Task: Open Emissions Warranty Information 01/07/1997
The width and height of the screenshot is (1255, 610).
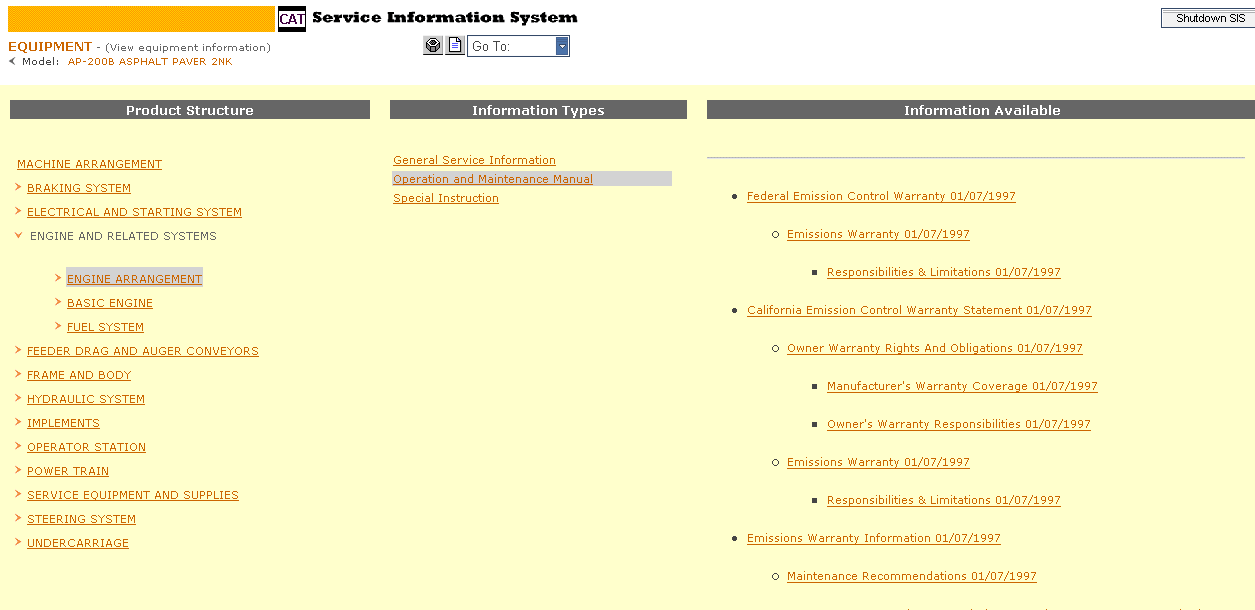Action: (x=874, y=538)
